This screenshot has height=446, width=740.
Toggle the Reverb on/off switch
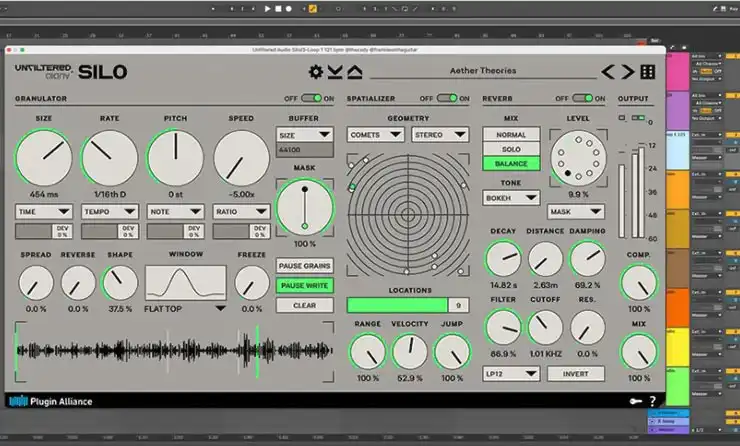tap(582, 98)
